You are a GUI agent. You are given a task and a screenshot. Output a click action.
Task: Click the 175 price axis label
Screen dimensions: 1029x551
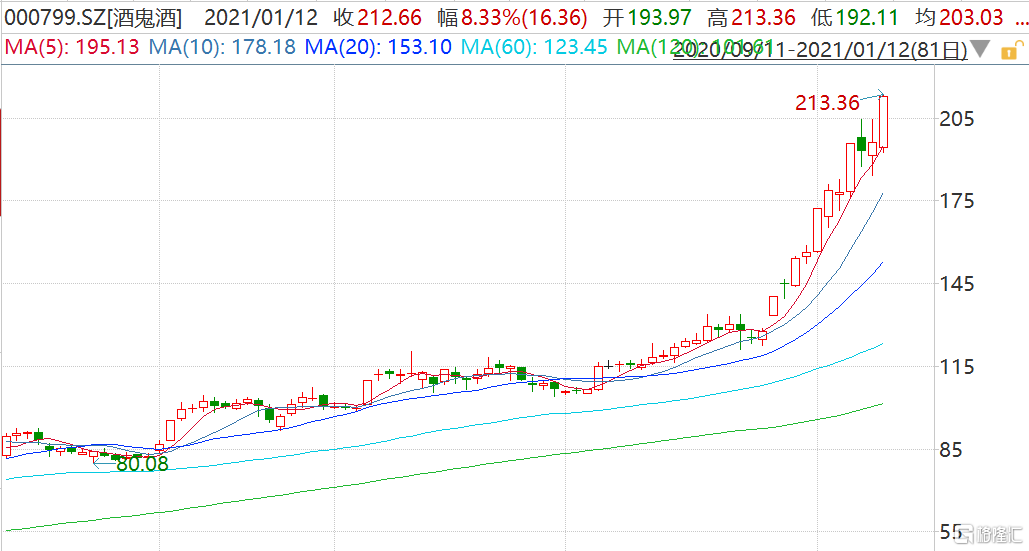[957, 201]
